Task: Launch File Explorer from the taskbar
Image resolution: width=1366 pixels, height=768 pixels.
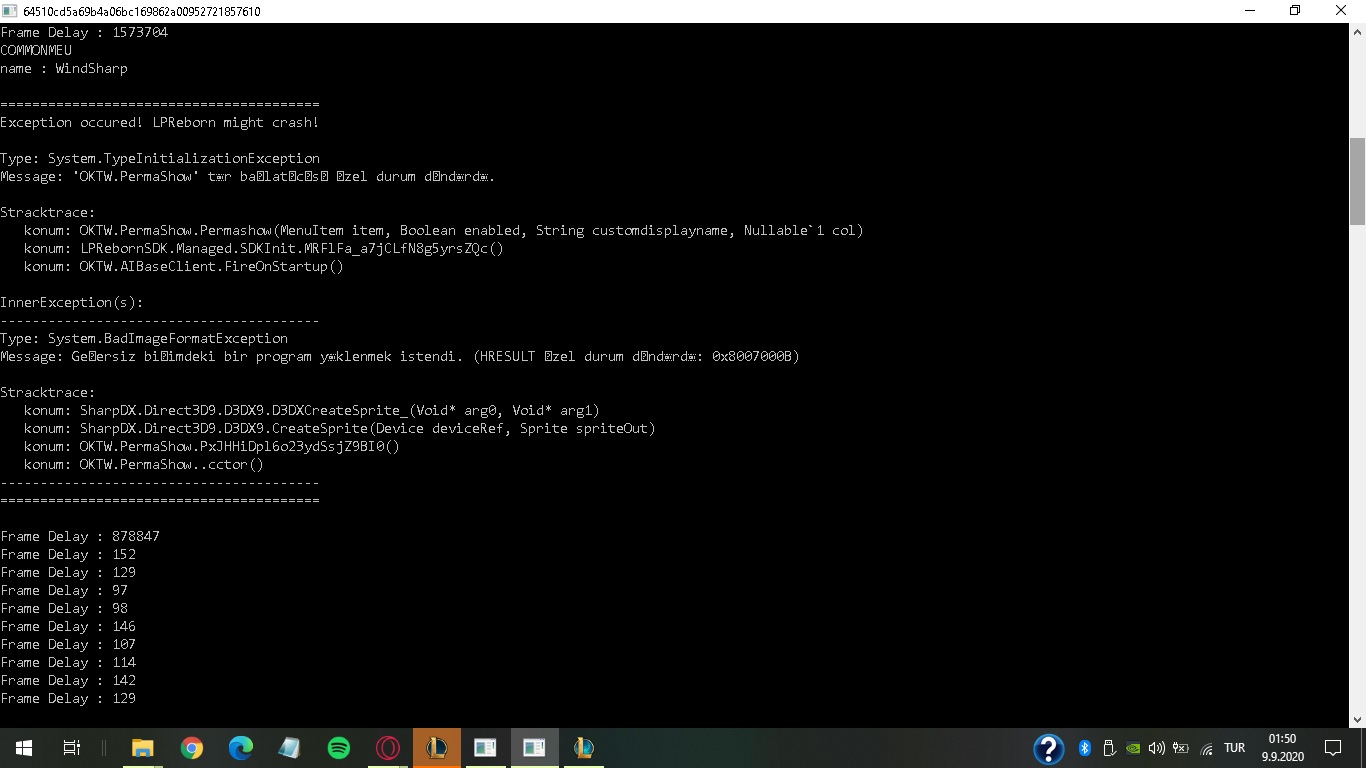Action: [x=143, y=748]
